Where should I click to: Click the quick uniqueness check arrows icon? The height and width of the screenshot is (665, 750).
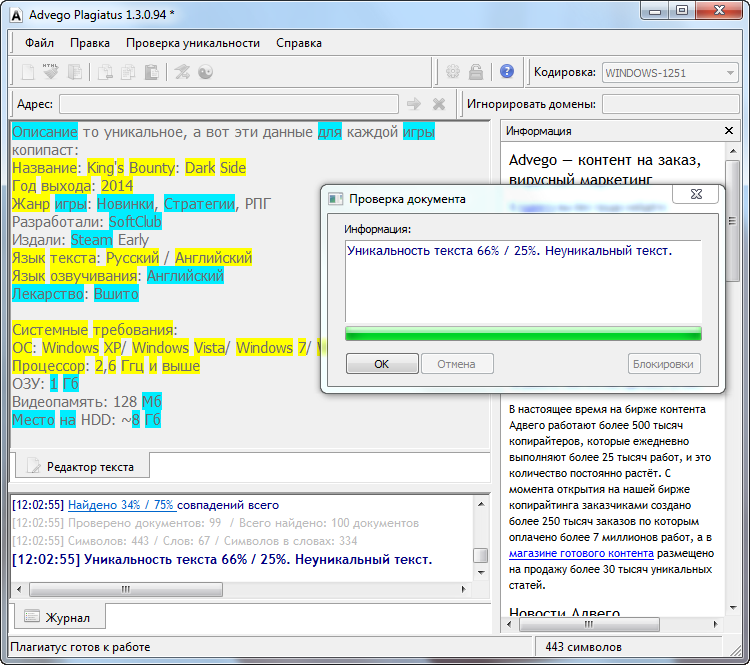pos(182,72)
